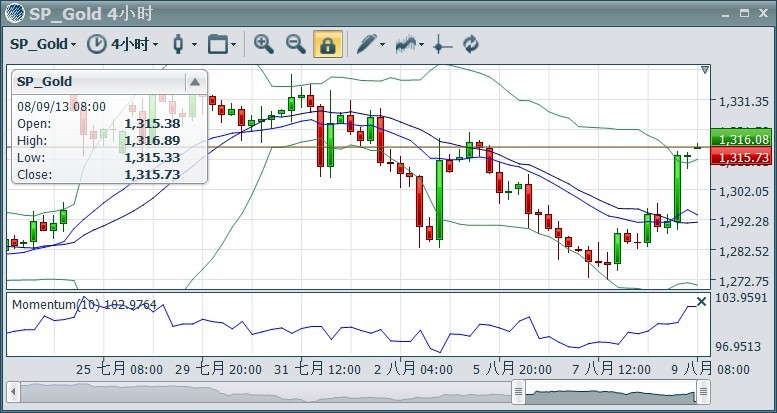The image size is (777, 413).
Task: Open the SP_Gold instrument dropdown
Action: [x=43, y=44]
